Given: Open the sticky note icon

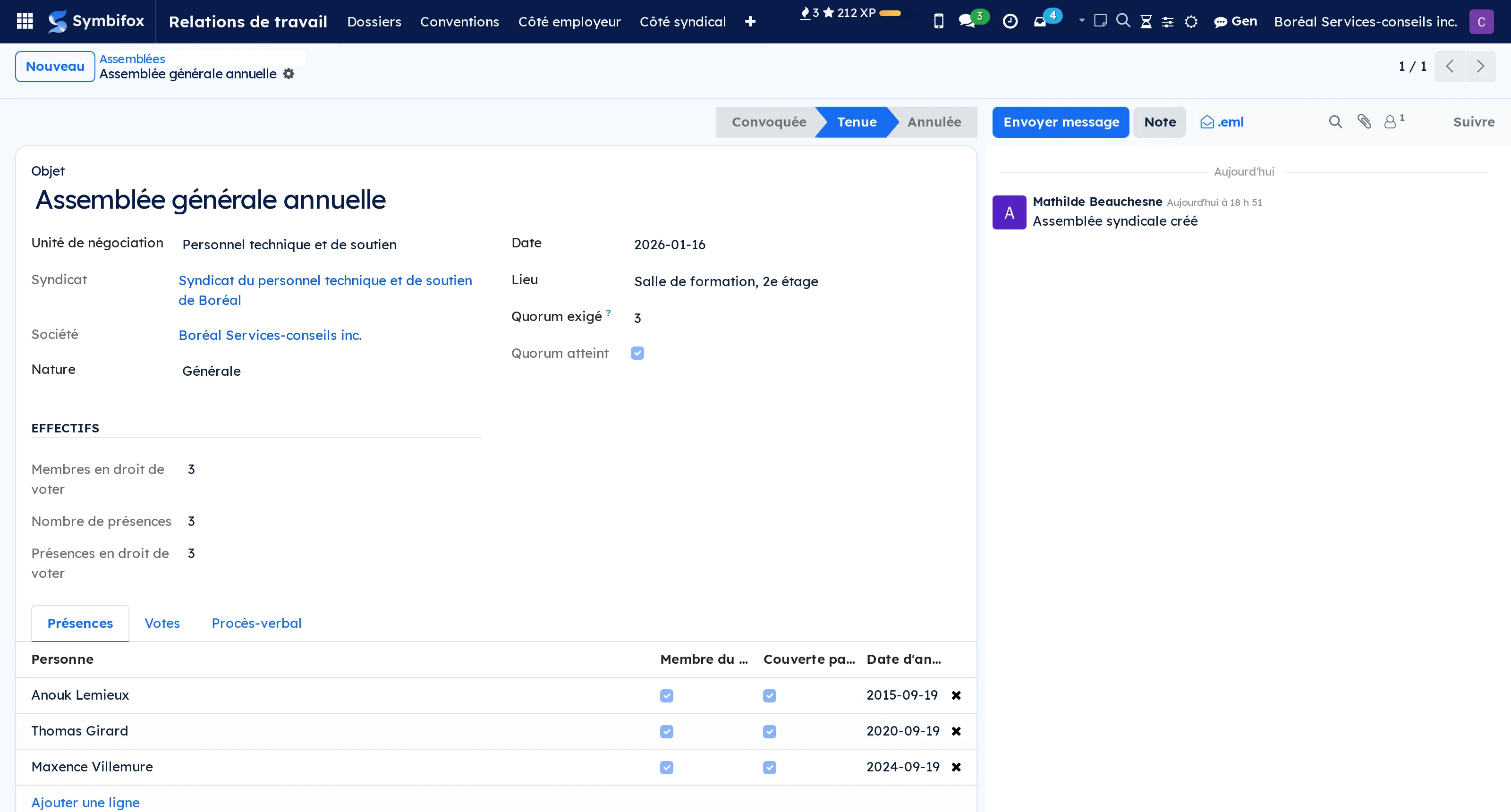Looking at the screenshot, I should pos(1100,21).
